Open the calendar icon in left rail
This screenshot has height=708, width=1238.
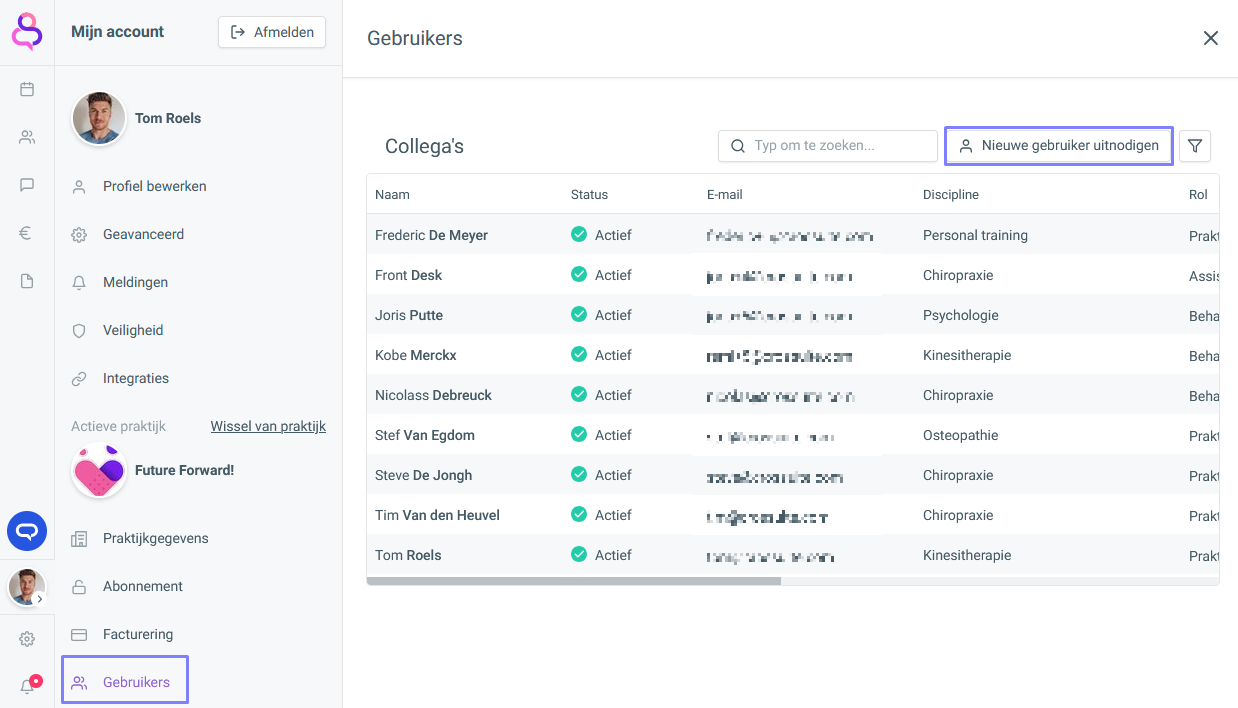point(27,89)
